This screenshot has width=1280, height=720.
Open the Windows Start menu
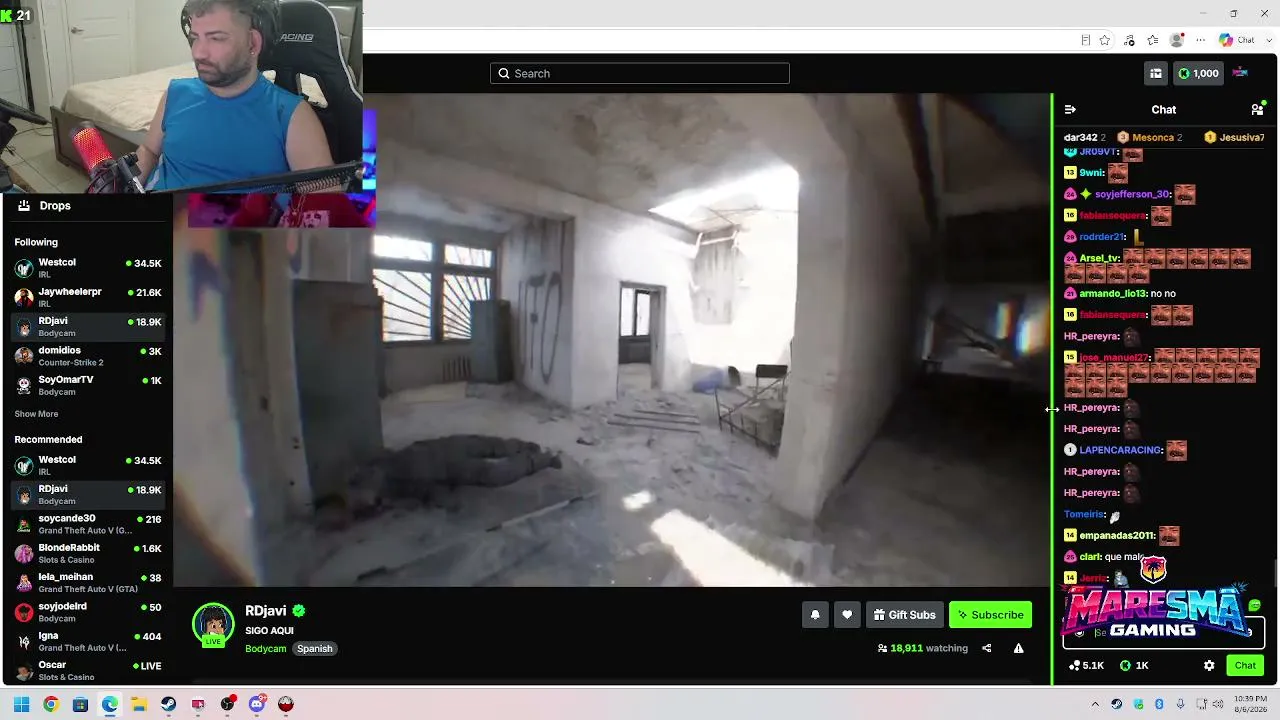[x=21, y=704]
